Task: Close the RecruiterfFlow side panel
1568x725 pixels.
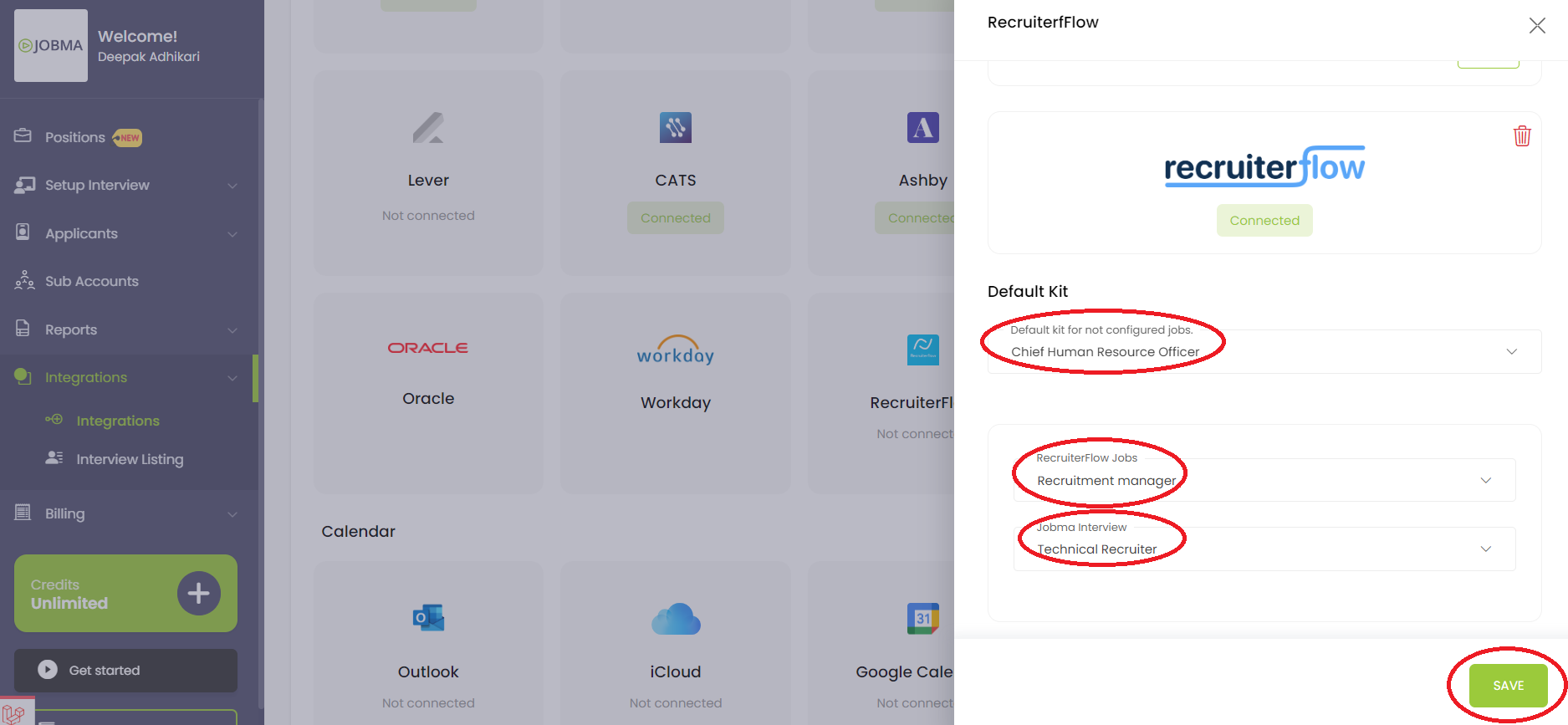Action: (1537, 26)
